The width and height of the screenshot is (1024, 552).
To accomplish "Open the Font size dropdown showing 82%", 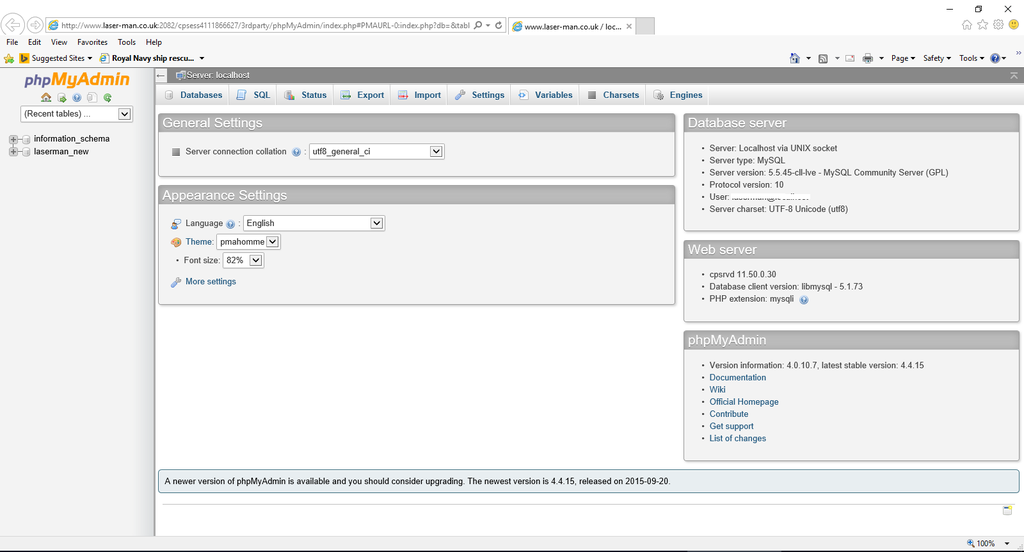I will pos(243,260).
